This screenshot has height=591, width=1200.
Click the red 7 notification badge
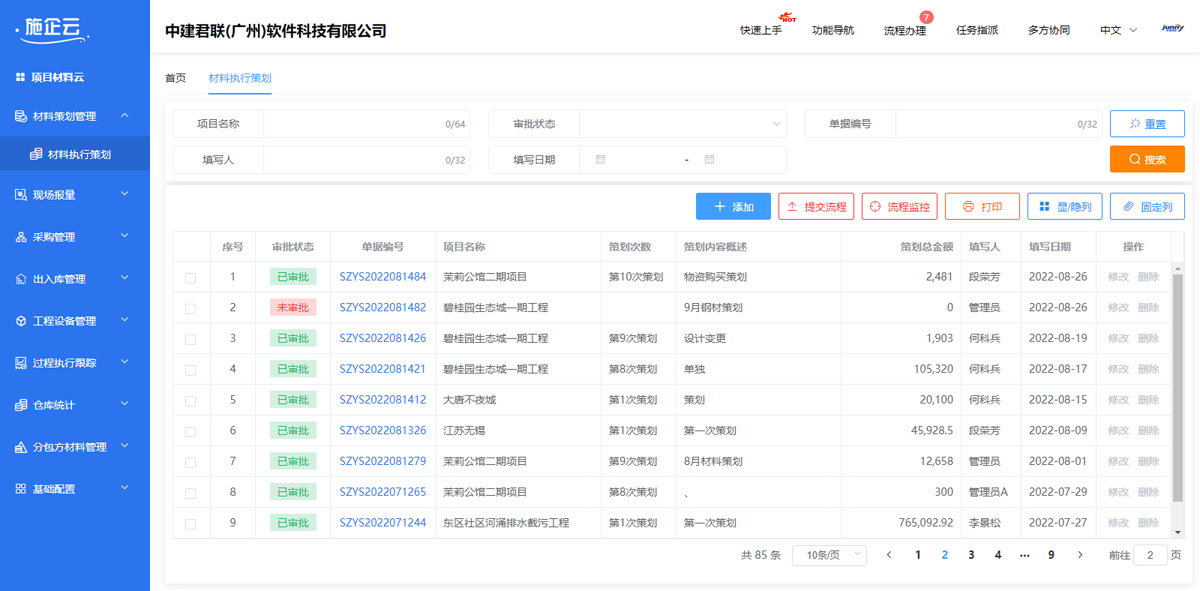(x=926, y=17)
